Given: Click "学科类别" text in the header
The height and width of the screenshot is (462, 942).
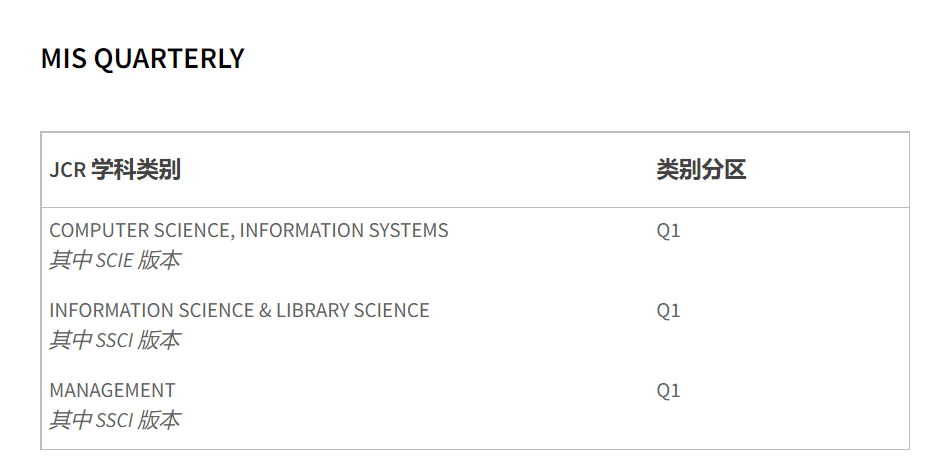Looking at the screenshot, I should pos(136,170).
